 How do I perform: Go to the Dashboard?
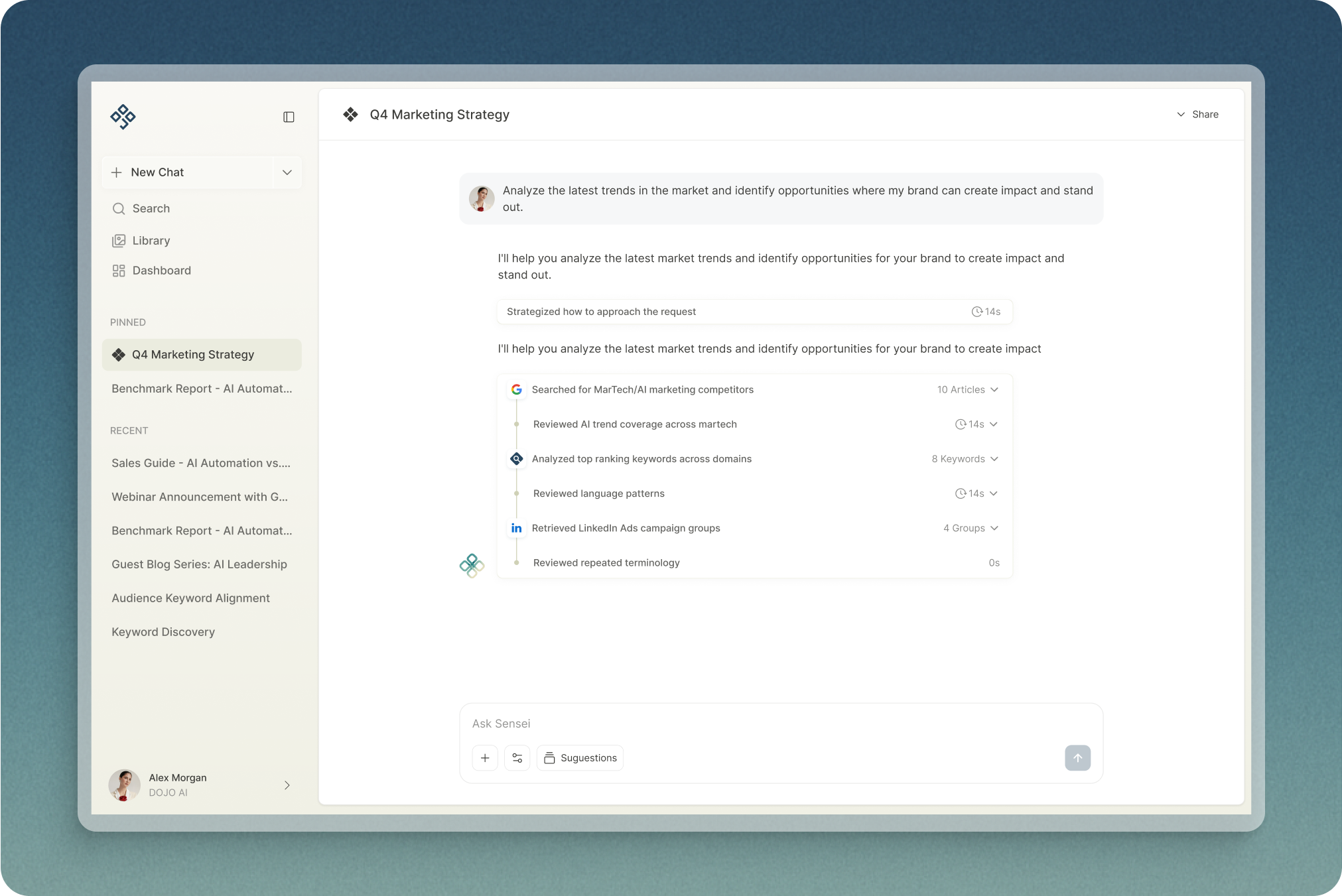click(161, 271)
